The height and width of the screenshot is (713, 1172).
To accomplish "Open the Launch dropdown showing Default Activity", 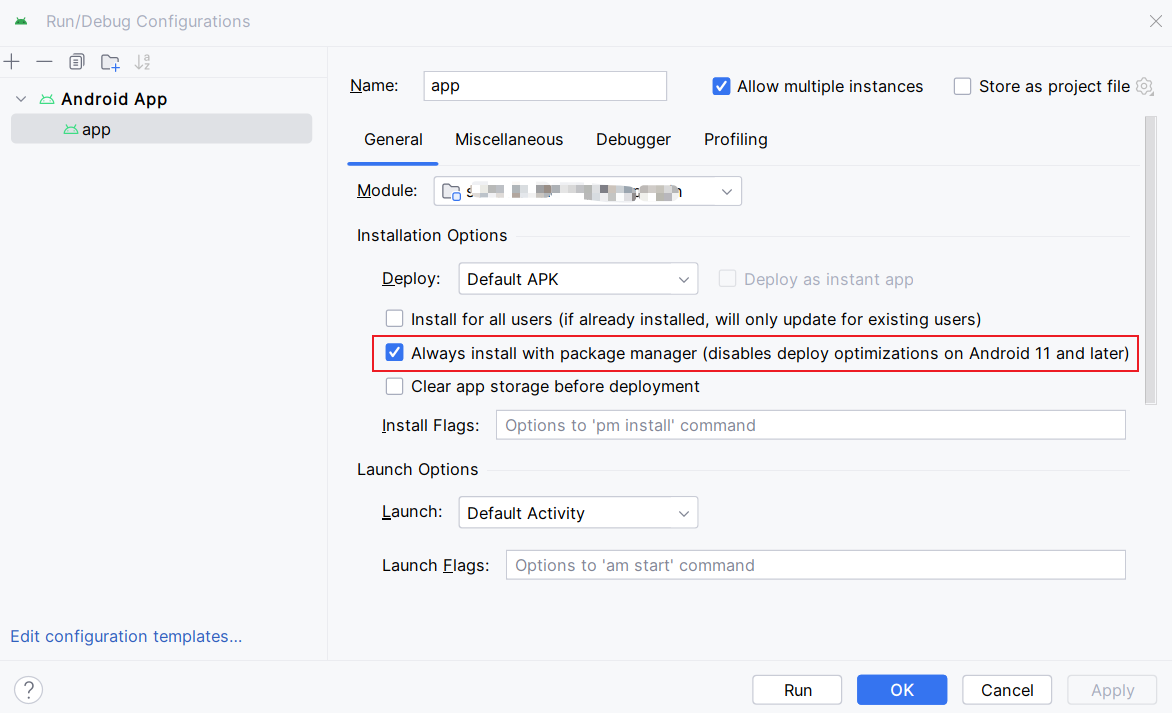I will point(578,513).
